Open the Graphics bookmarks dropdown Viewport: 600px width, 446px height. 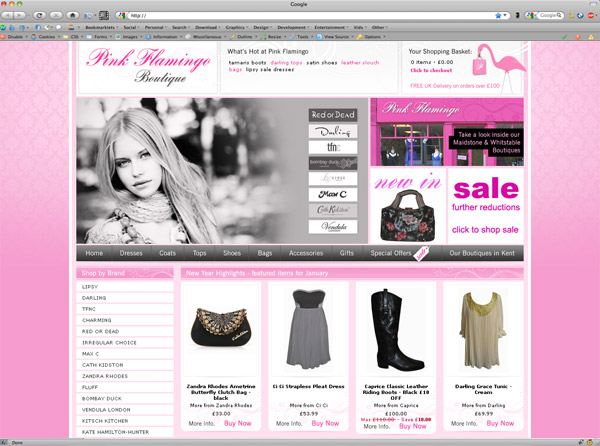(235, 27)
